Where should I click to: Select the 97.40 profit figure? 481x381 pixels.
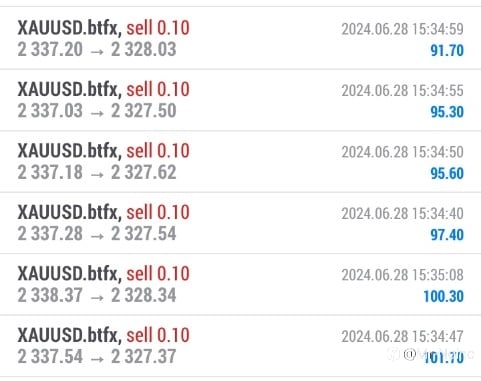click(x=447, y=235)
